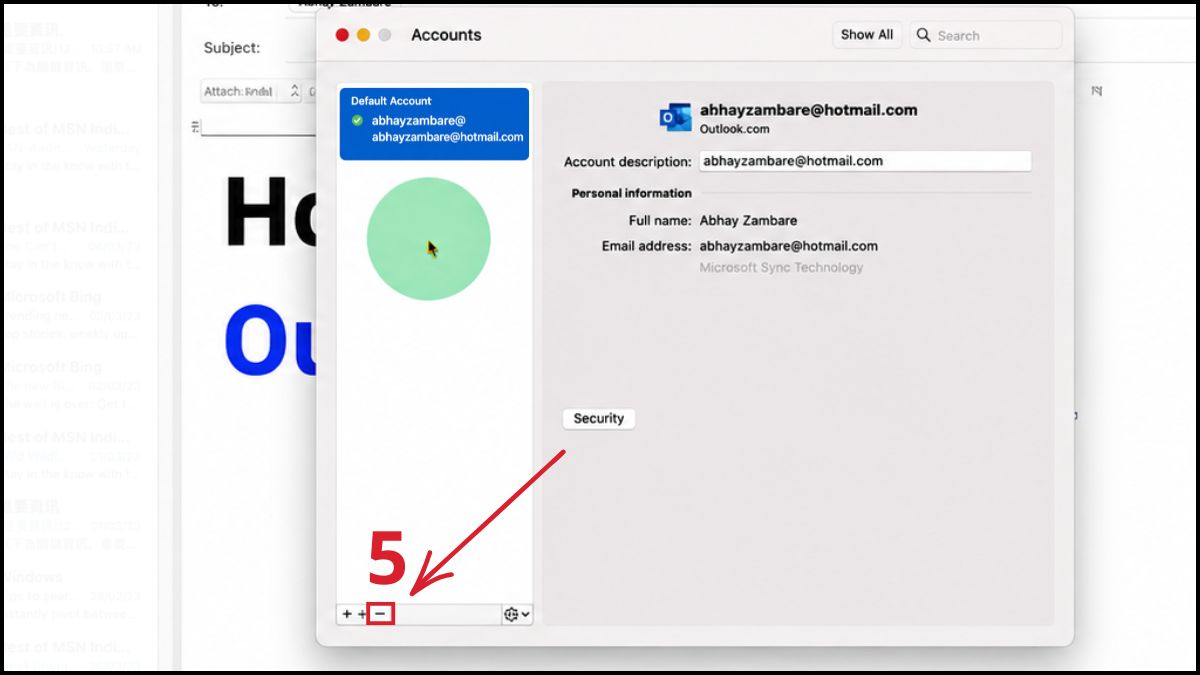Click into the Account description field
1200x675 pixels.
pyautogui.click(x=864, y=161)
